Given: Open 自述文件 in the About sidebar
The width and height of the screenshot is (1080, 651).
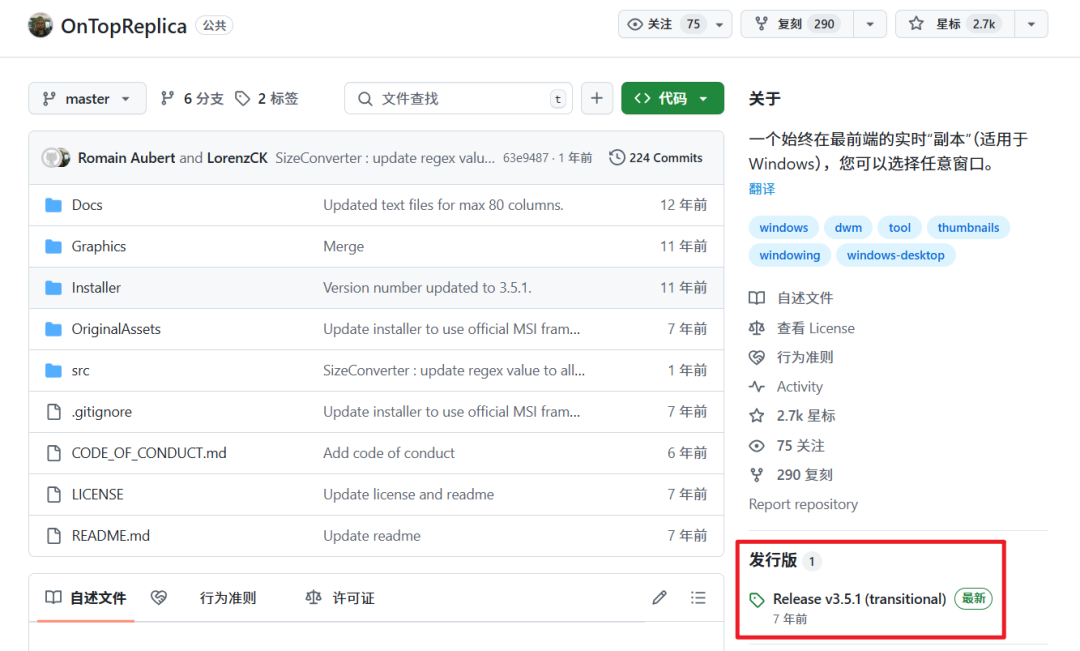Looking at the screenshot, I should (x=791, y=298).
